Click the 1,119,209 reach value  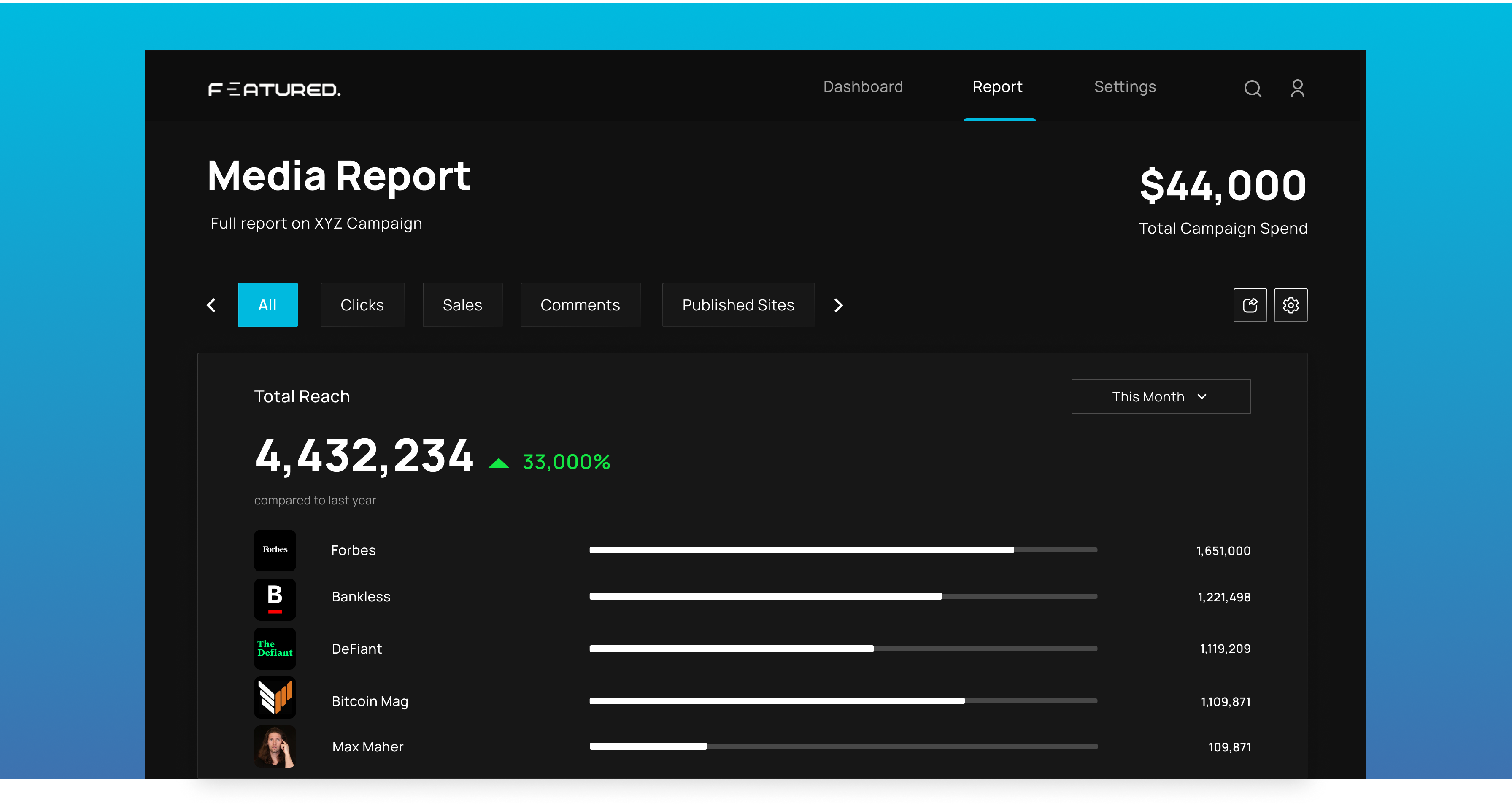(1226, 649)
